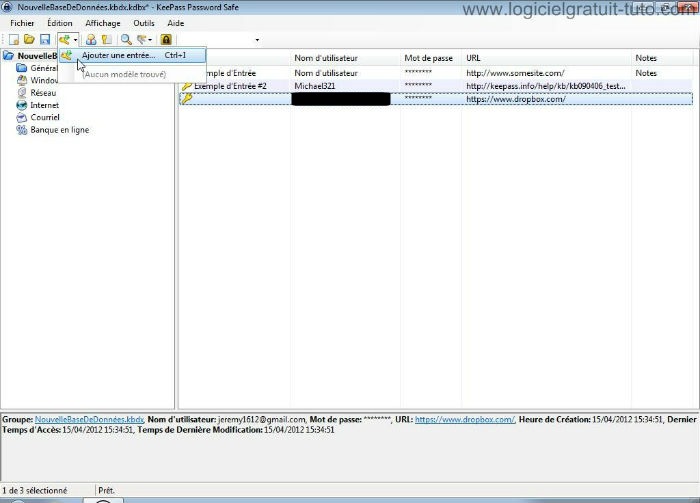Click the jeremy1612@gmail.com text in the details pane
Screen dimensions: 700x503
(262, 420)
